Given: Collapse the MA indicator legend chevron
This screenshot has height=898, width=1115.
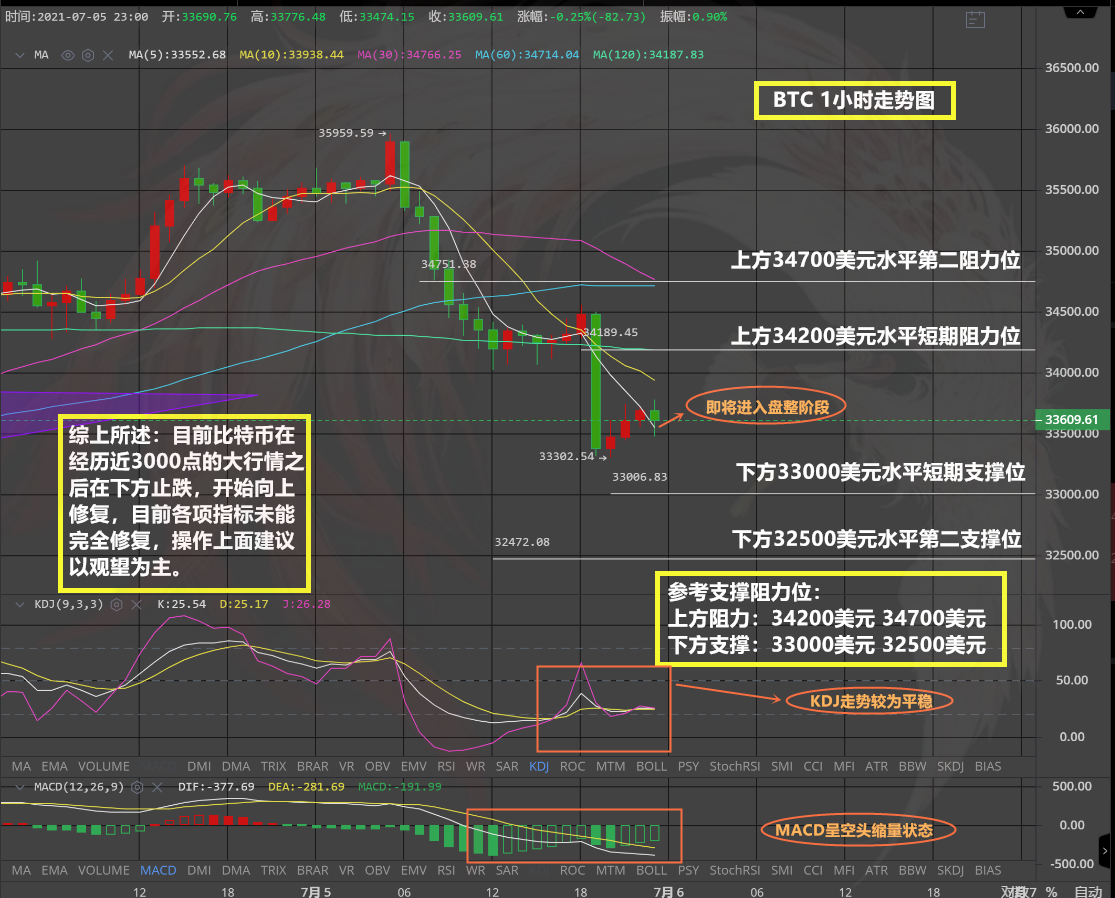Looking at the screenshot, I should point(20,55).
